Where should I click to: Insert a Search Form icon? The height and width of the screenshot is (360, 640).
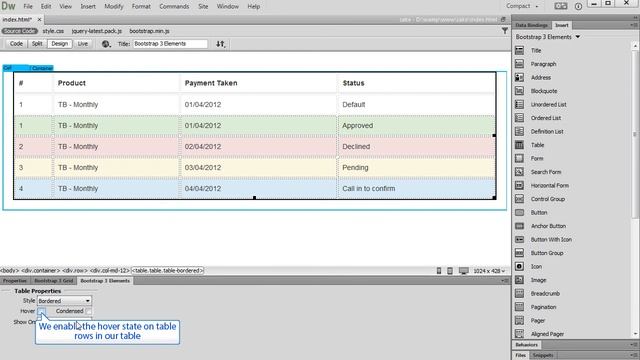point(519,171)
